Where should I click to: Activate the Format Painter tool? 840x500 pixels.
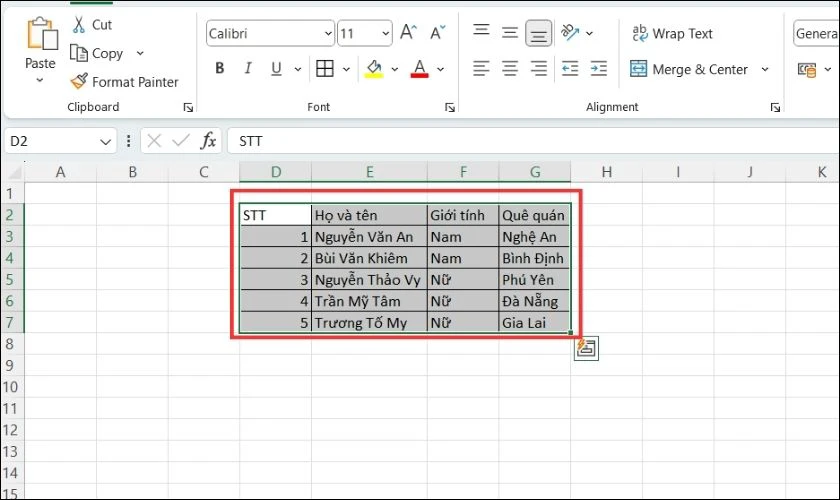[x=124, y=81]
